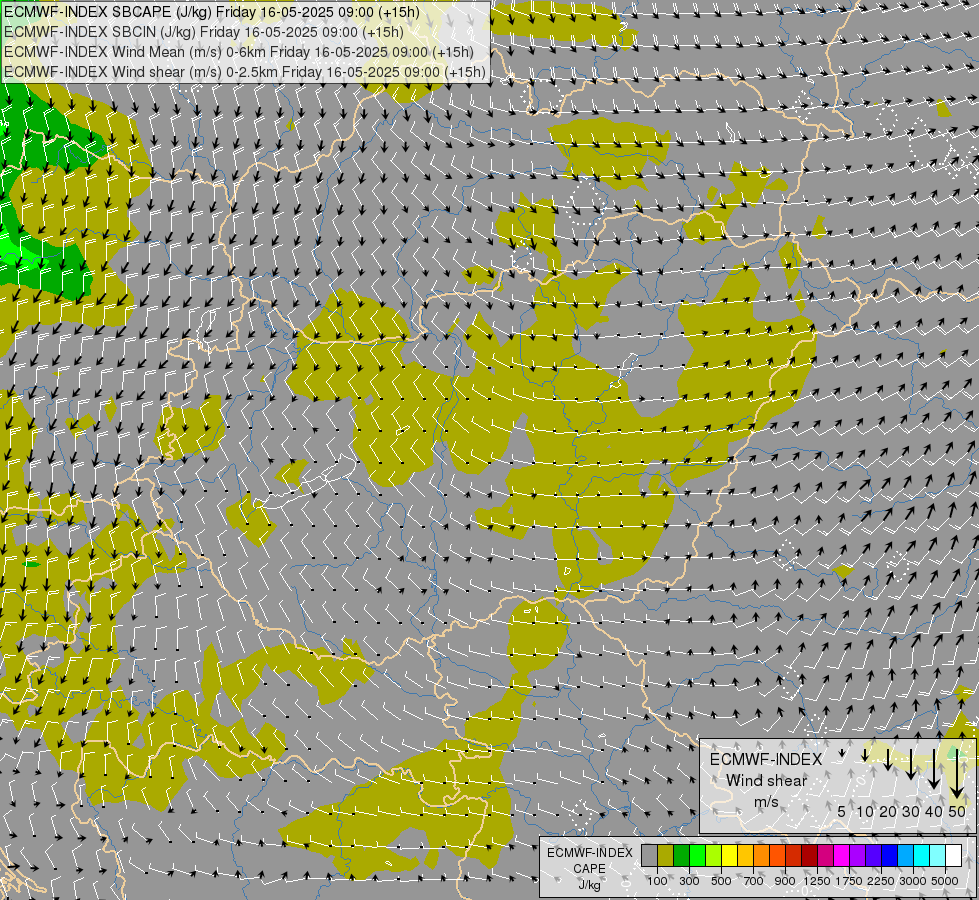Select the bright magenta CAPE legend swatch
Screen dimensions: 979x900
[x=841, y=855]
